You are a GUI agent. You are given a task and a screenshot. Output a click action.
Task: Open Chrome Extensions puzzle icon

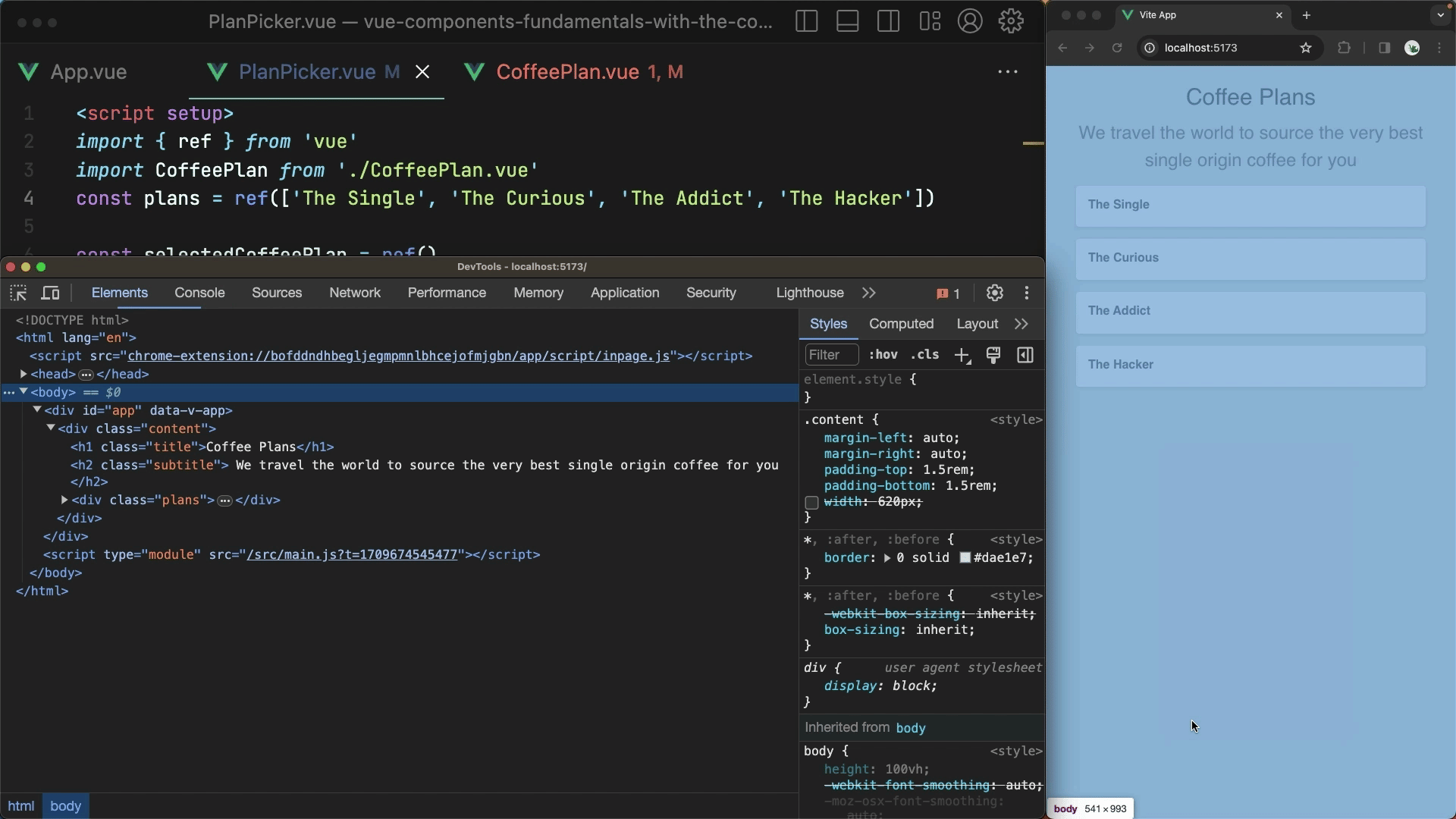click(x=1344, y=48)
